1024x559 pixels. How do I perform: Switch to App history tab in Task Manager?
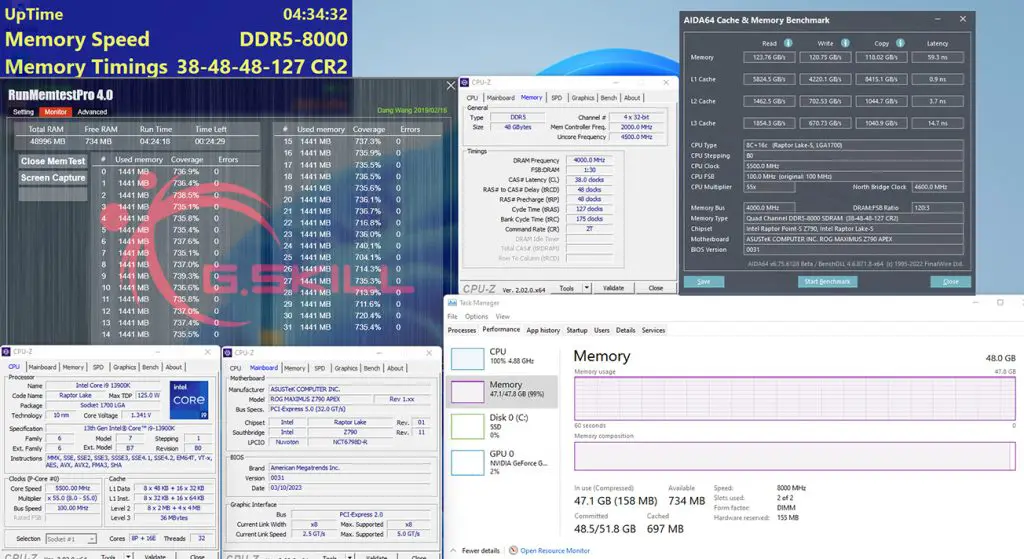tap(543, 330)
